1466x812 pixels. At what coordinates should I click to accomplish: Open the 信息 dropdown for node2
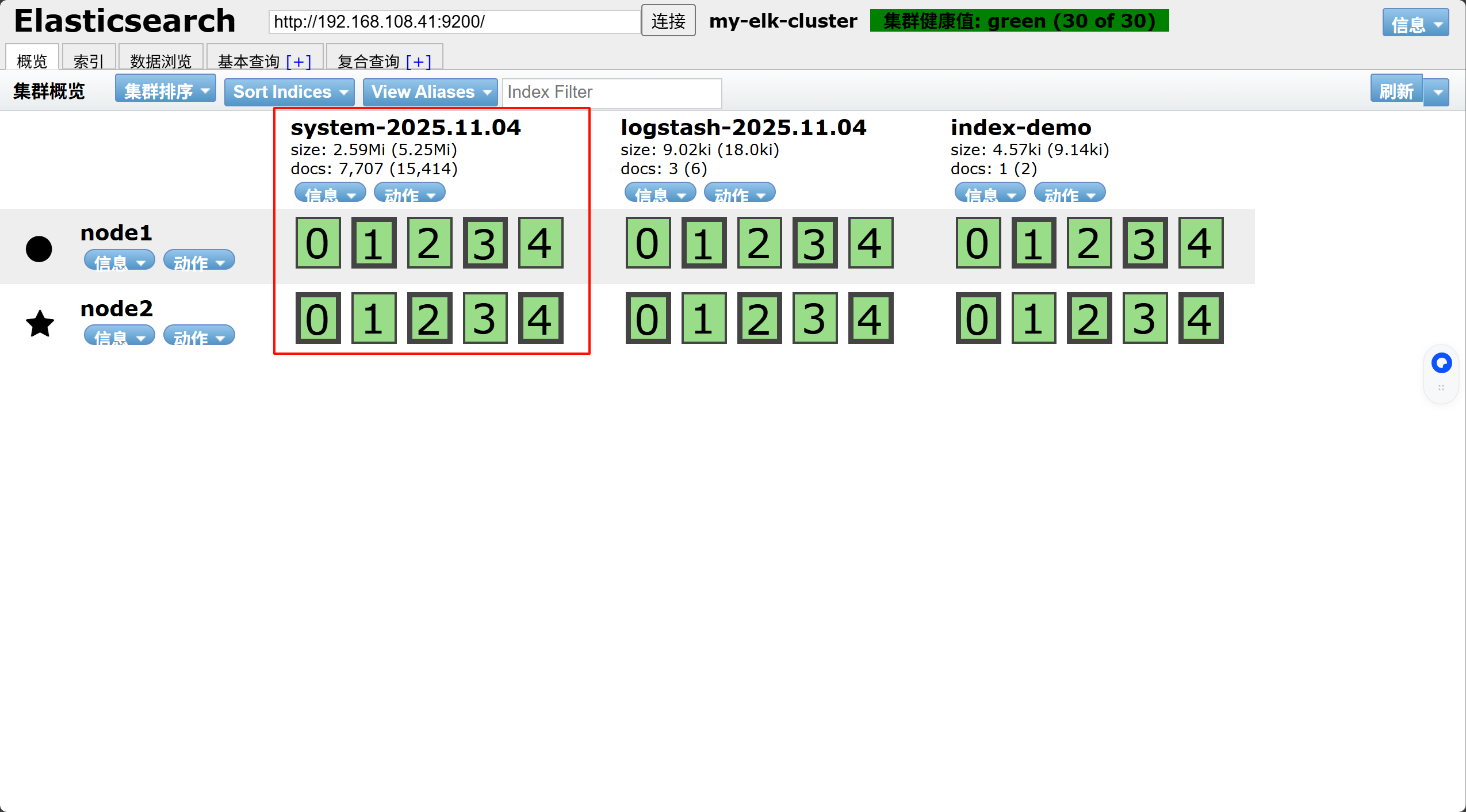coord(120,335)
